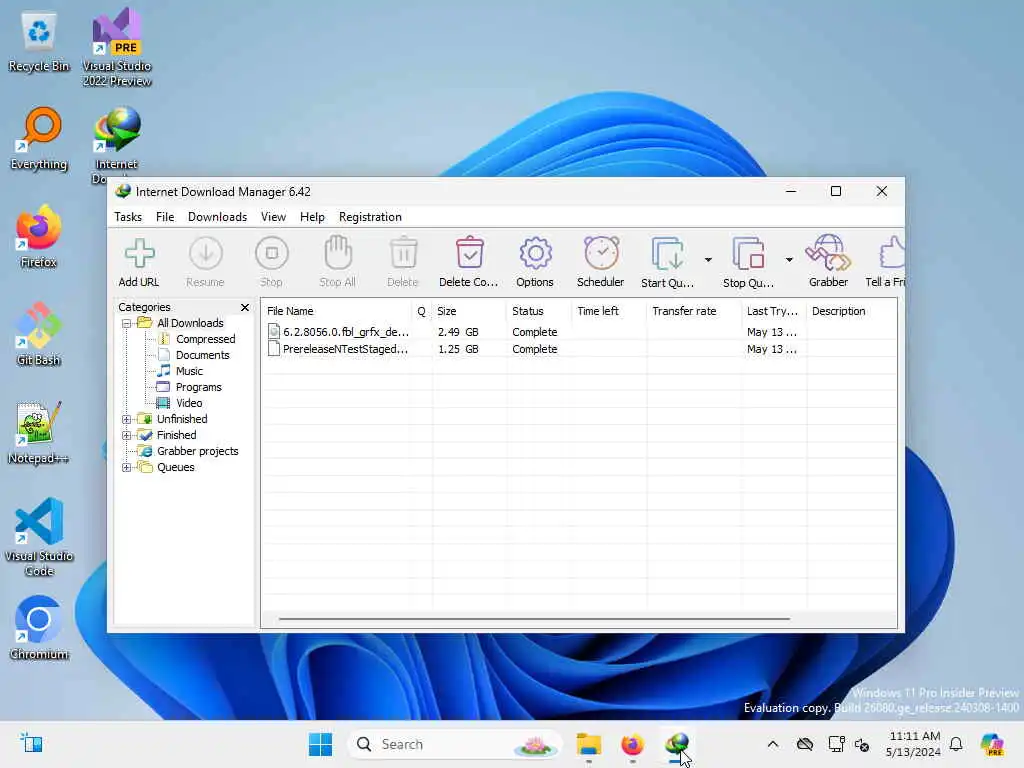Select the Compressed category

pyautogui.click(x=206, y=339)
